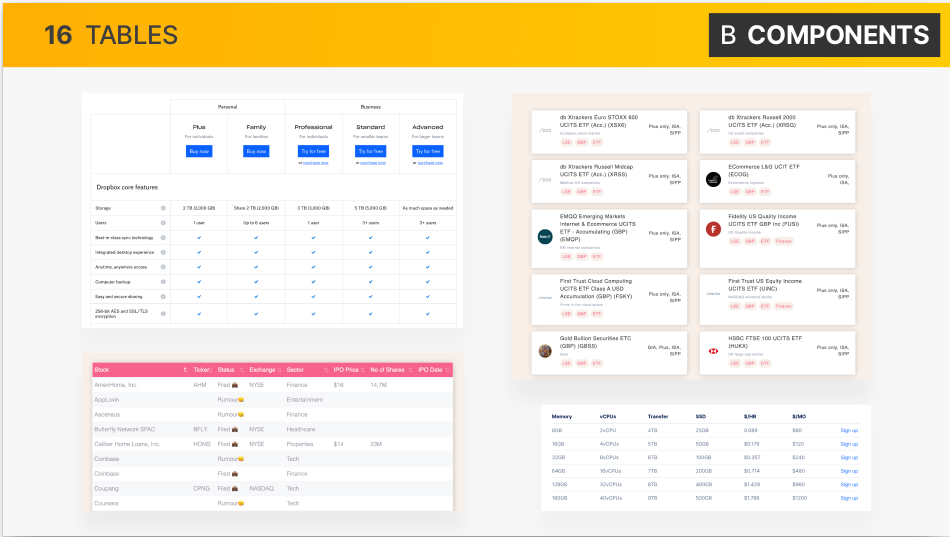Click Buy now under the Family plan
This screenshot has height=537, width=950.
tap(256, 151)
